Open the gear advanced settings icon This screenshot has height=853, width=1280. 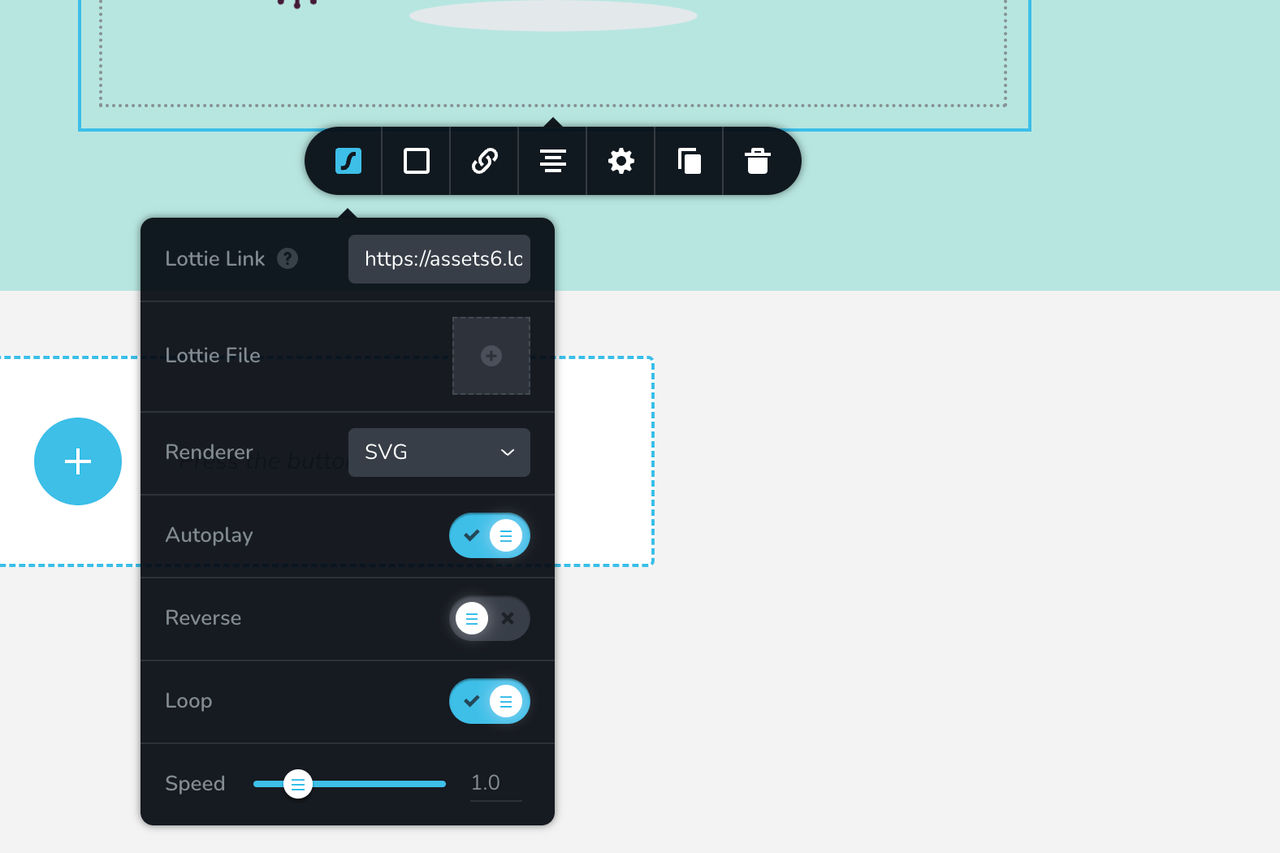click(x=621, y=161)
